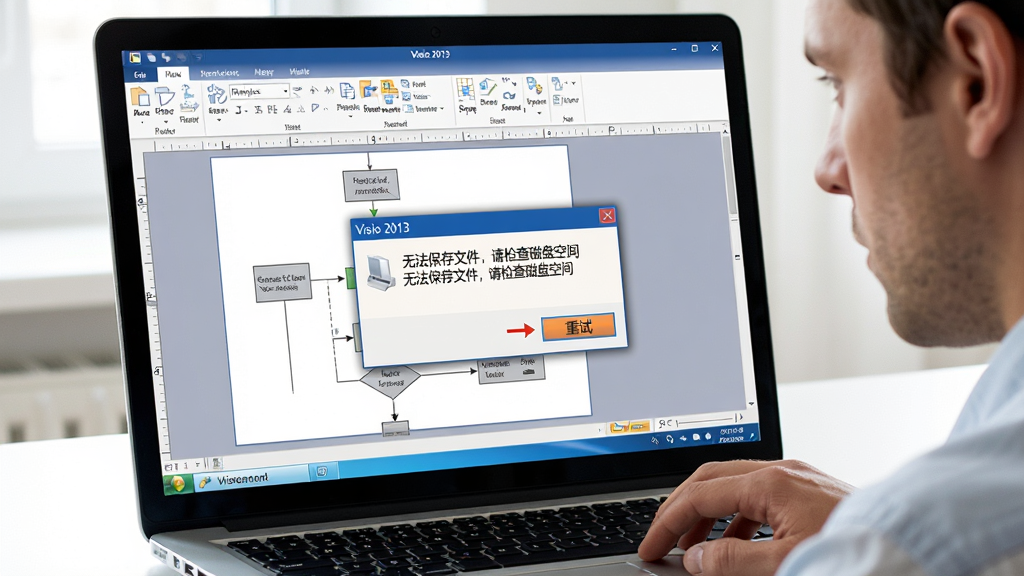Image resolution: width=1024 pixels, height=576 pixels.
Task: Open the small dropdown above the link icon
Action: tap(514, 83)
